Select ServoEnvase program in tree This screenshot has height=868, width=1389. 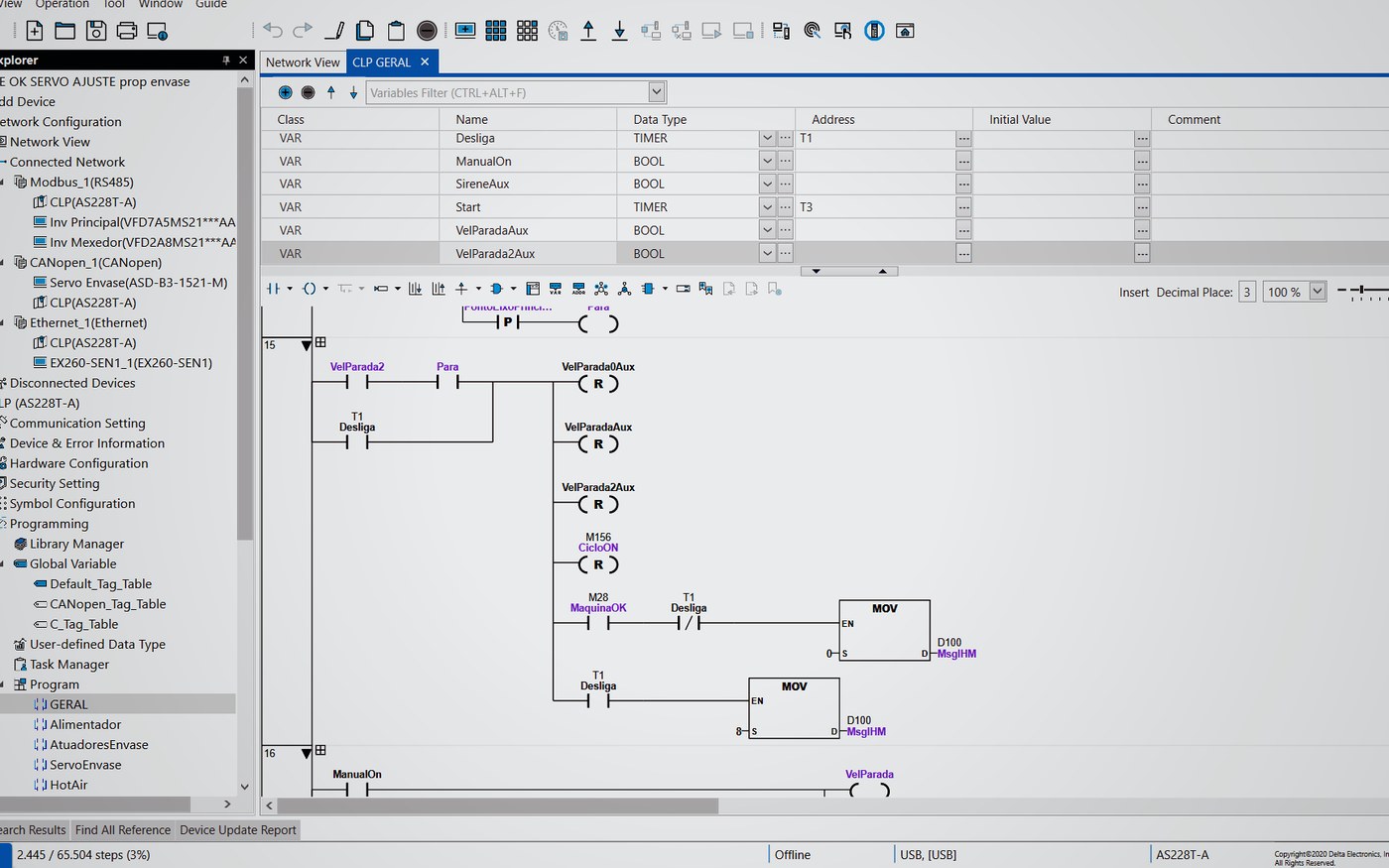pyautogui.click(x=85, y=765)
